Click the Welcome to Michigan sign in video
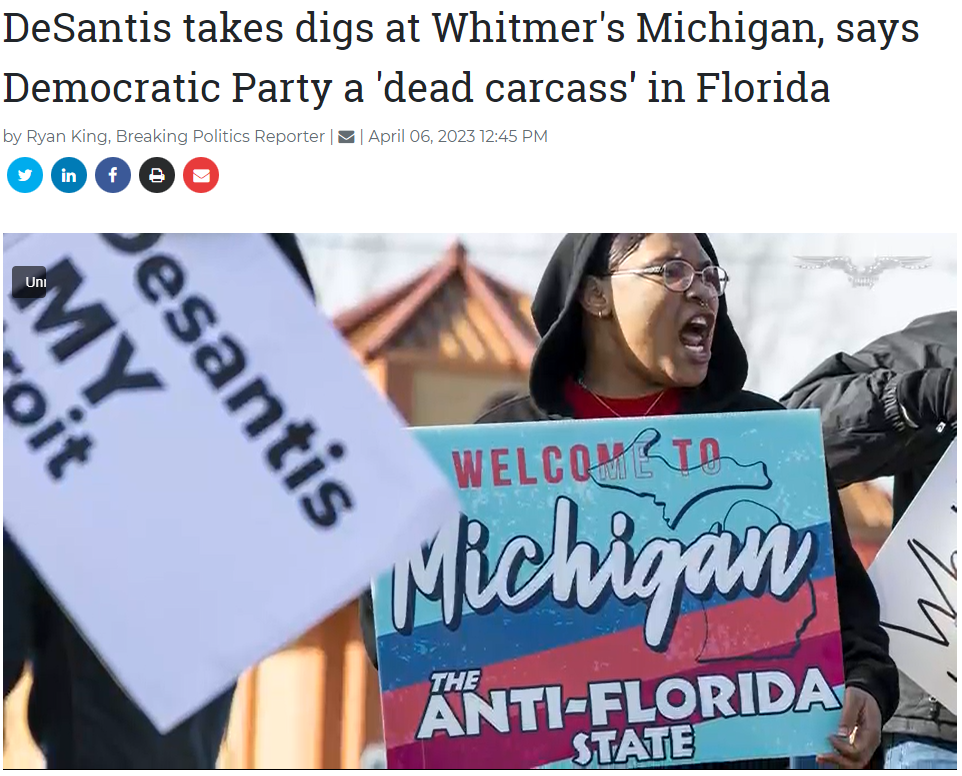The image size is (962, 776). [607, 589]
